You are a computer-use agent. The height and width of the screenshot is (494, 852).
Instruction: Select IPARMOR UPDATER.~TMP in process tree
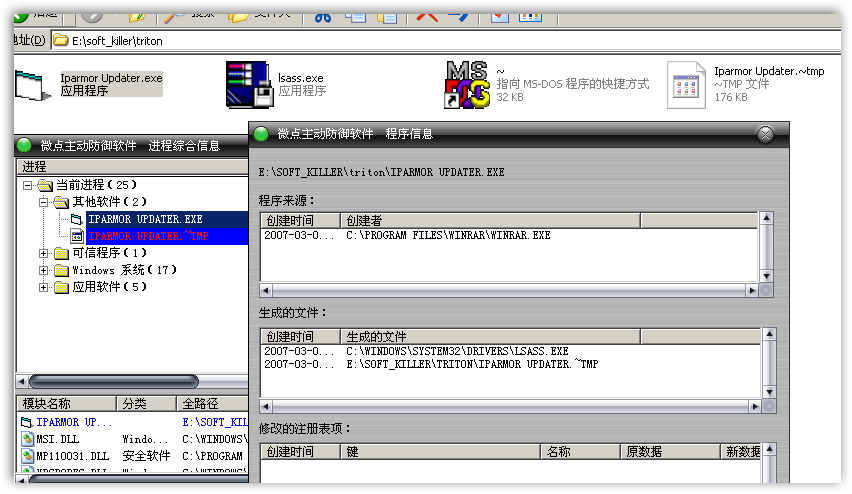(148, 236)
